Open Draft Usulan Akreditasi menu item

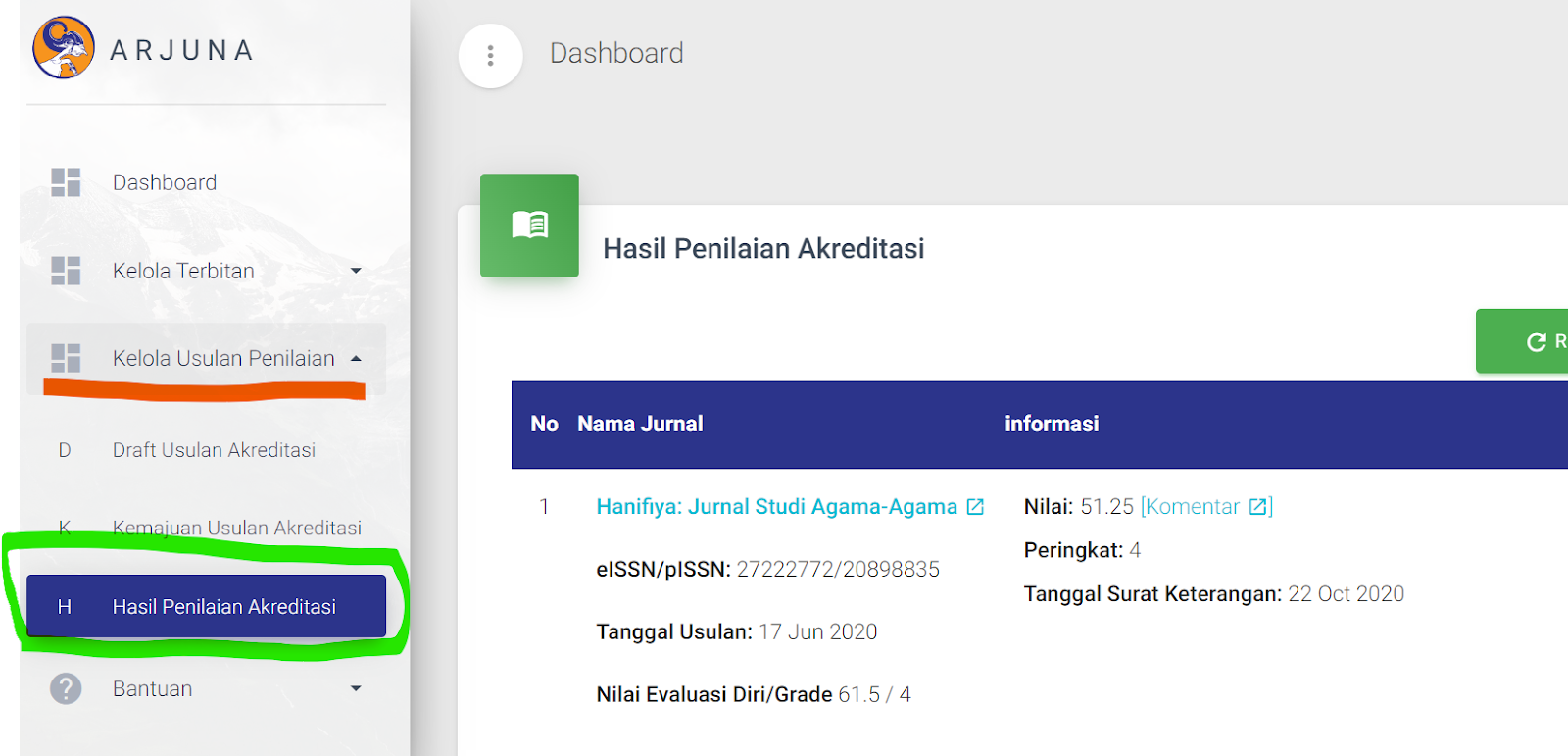point(214,450)
